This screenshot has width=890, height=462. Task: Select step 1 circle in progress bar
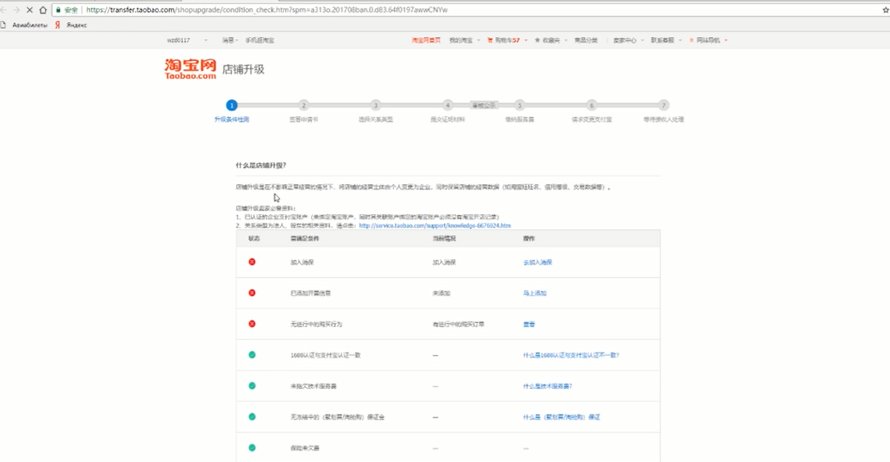tap(232, 105)
